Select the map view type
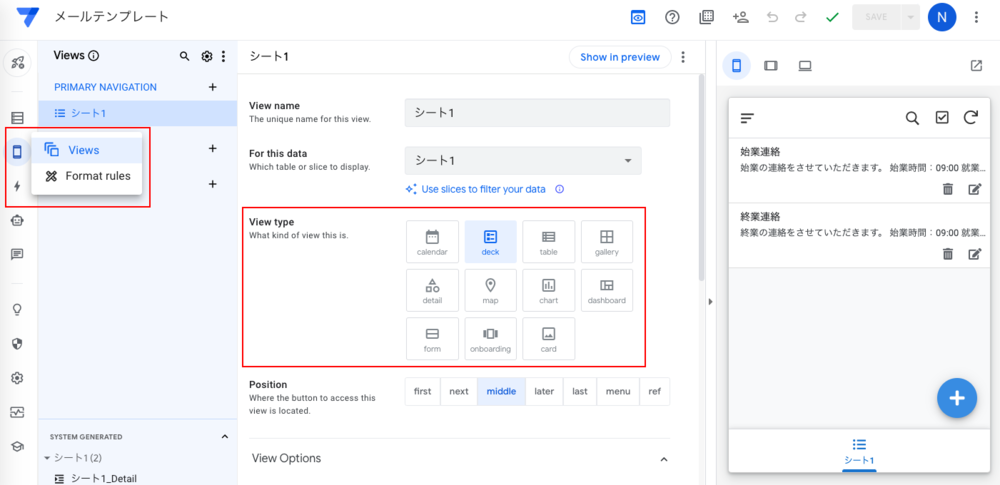This screenshot has width=1000, height=485. click(x=490, y=290)
